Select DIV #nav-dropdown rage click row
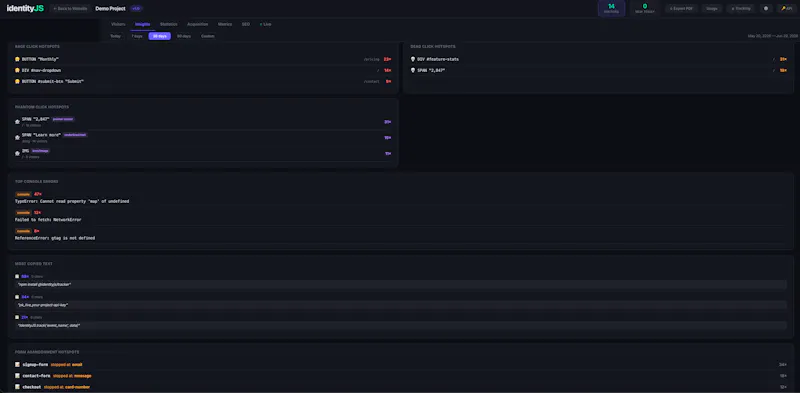Screen dimensions: 800x393 coord(203,70)
